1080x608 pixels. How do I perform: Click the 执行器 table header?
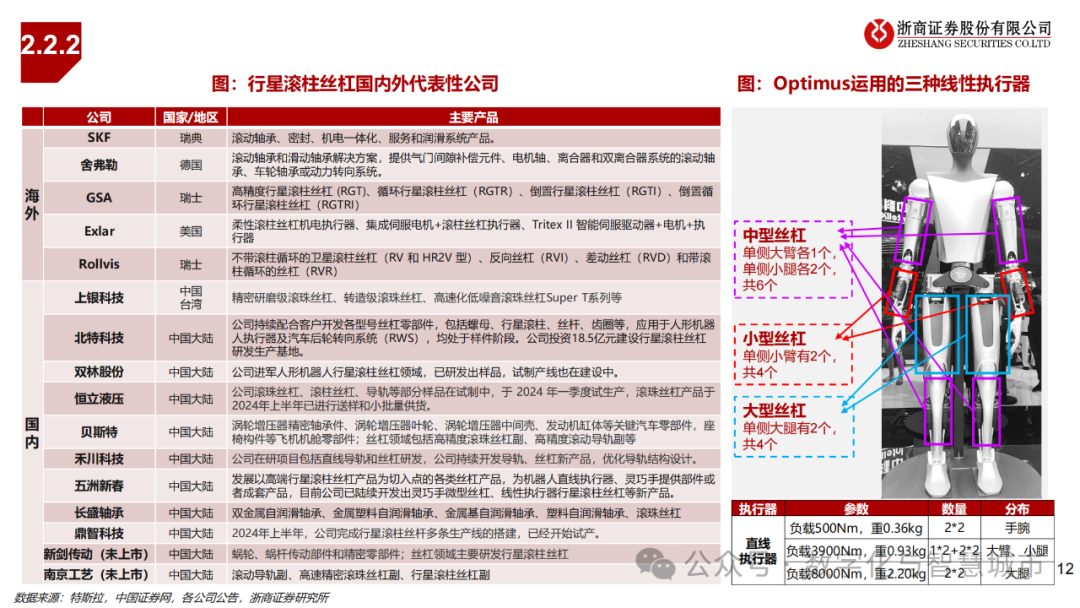[758, 509]
